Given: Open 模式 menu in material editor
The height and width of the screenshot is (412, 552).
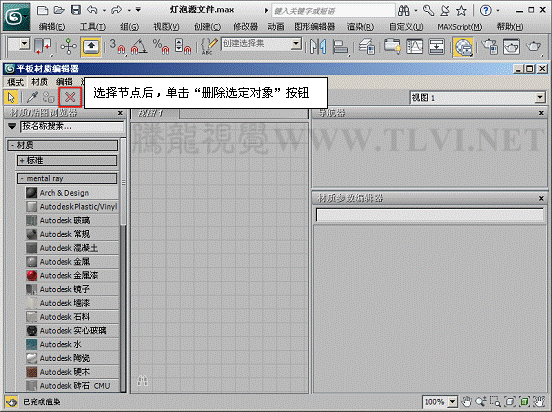Looking at the screenshot, I should (15, 82).
